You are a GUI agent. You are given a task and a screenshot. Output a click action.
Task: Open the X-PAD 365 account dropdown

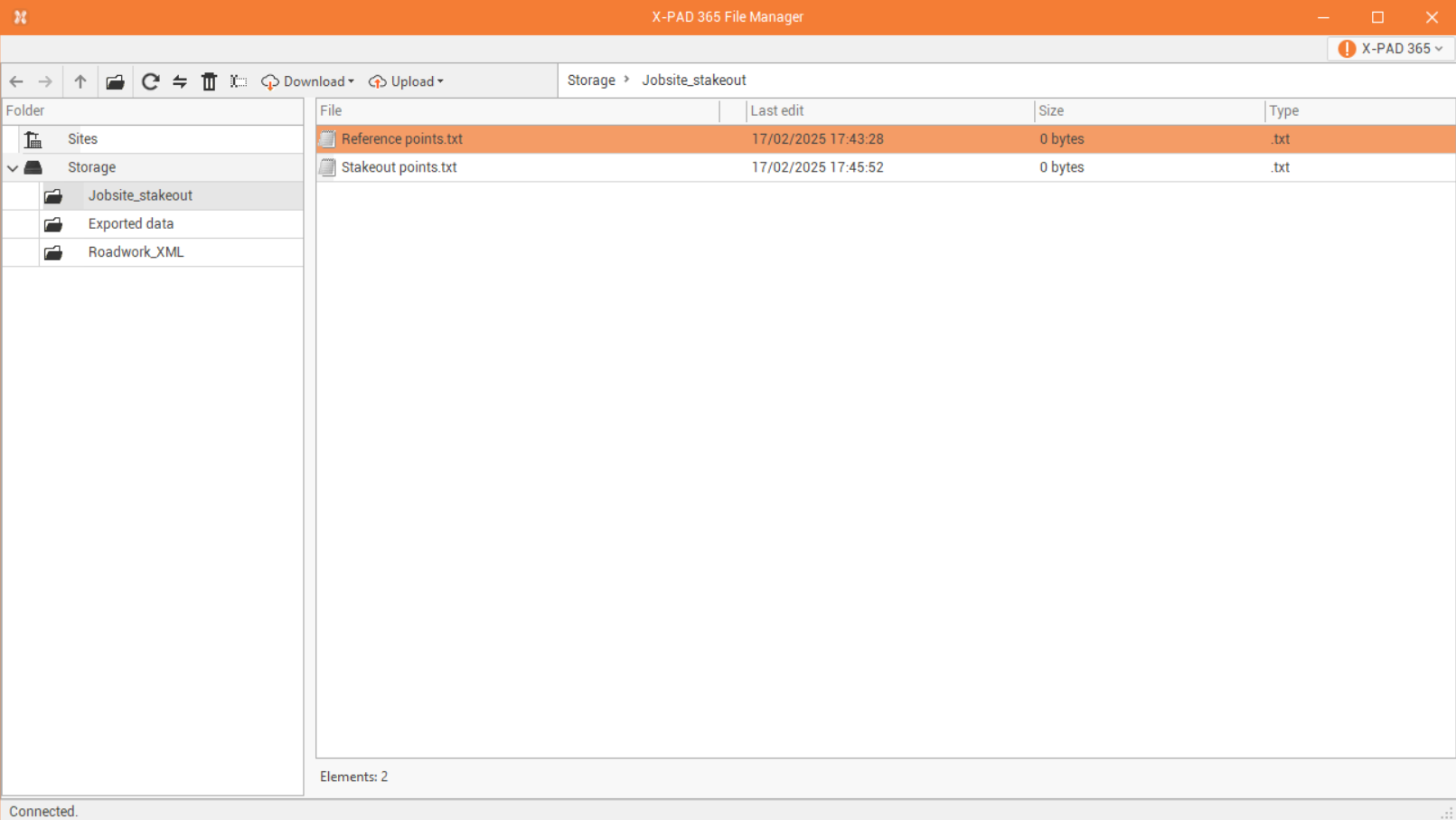pos(1390,49)
